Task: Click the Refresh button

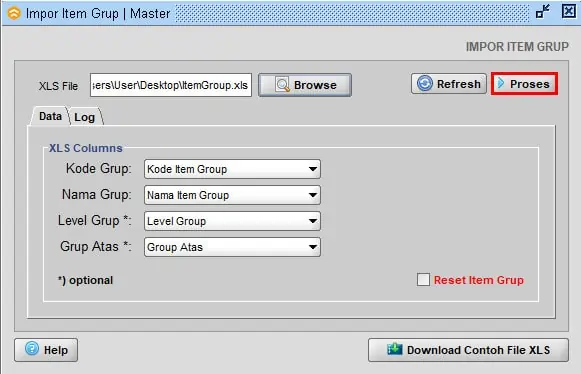Action: (449, 84)
